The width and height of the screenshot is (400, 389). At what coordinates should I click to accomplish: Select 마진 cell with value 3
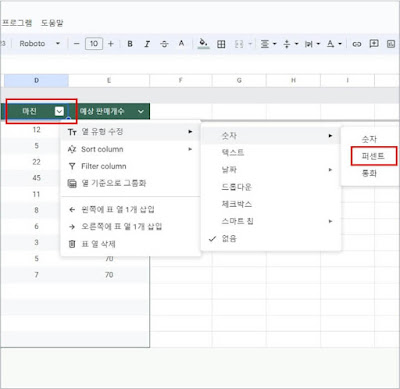coord(36,242)
